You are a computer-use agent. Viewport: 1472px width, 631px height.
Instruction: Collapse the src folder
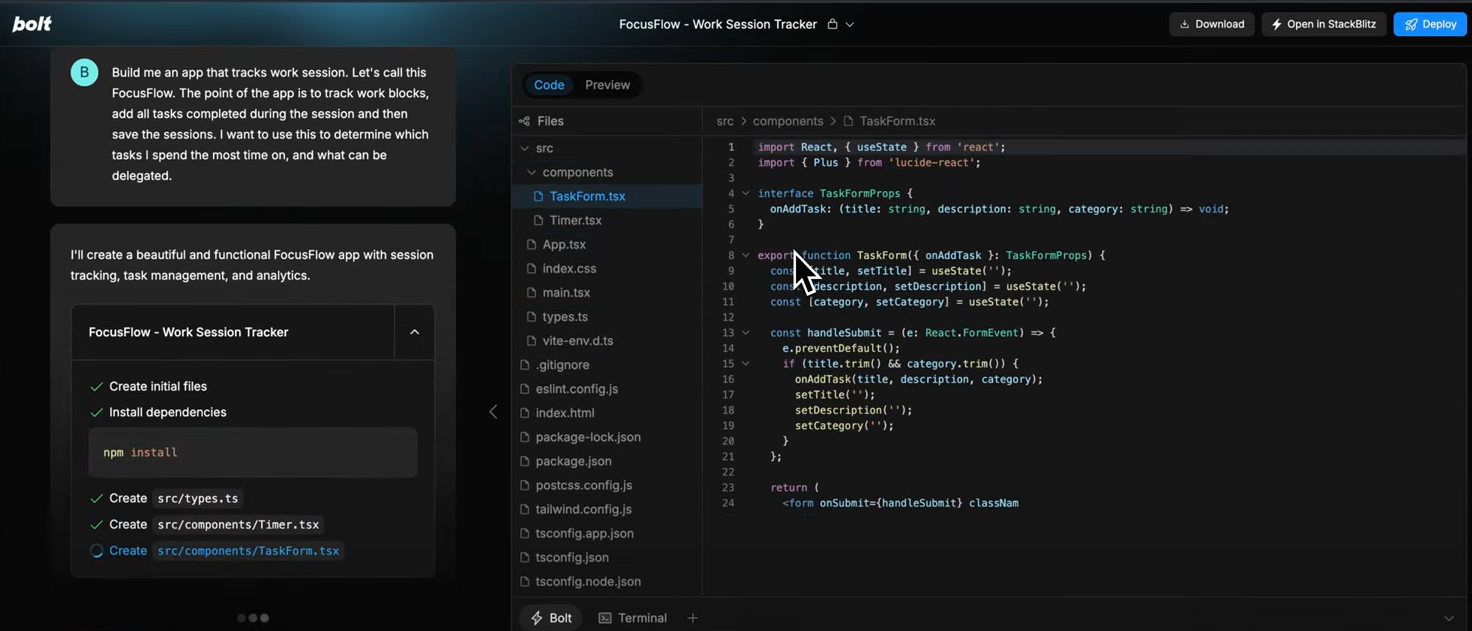pos(525,148)
